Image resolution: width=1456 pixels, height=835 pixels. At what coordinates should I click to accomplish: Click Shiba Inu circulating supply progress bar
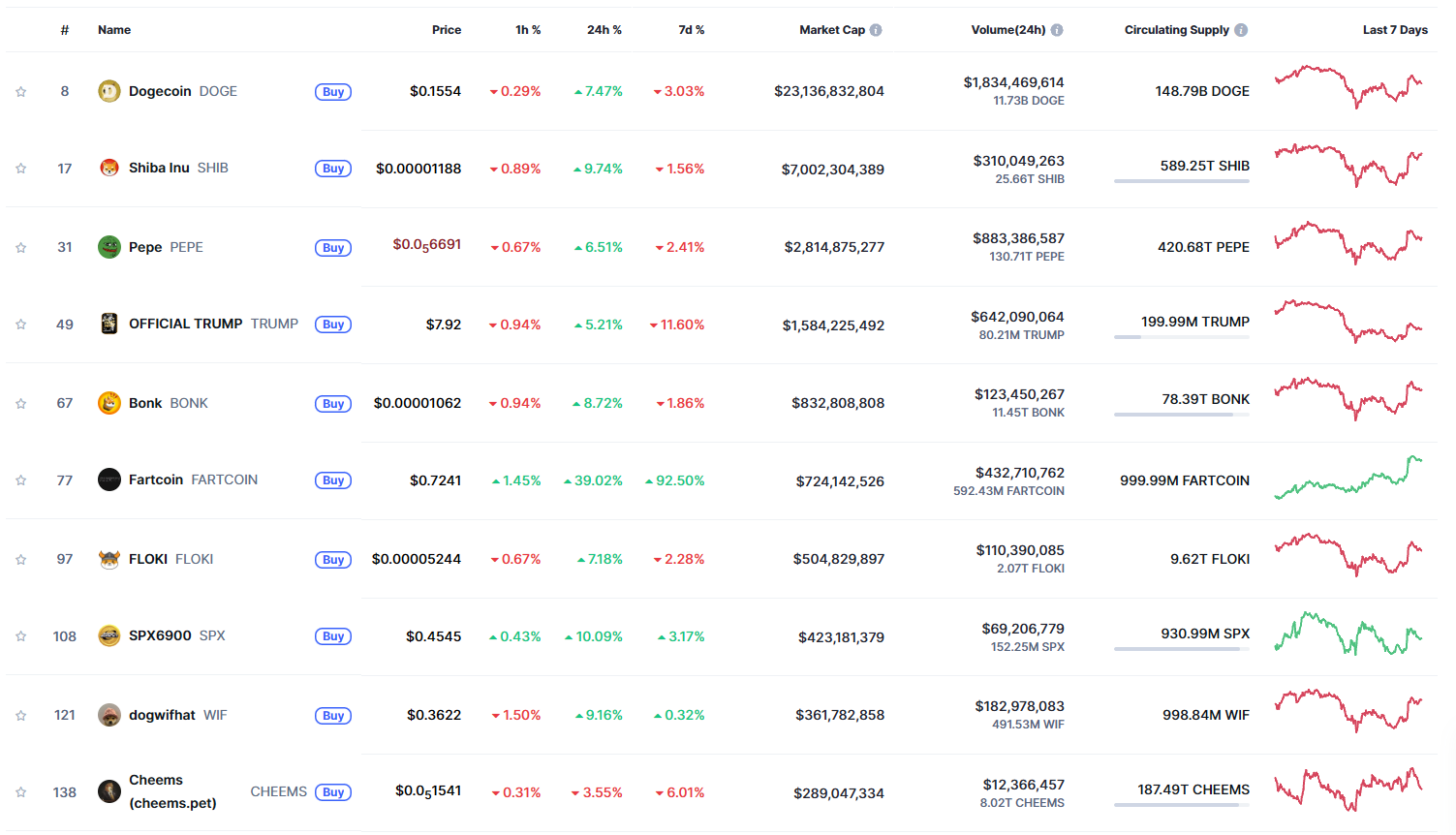(1182, 181)
